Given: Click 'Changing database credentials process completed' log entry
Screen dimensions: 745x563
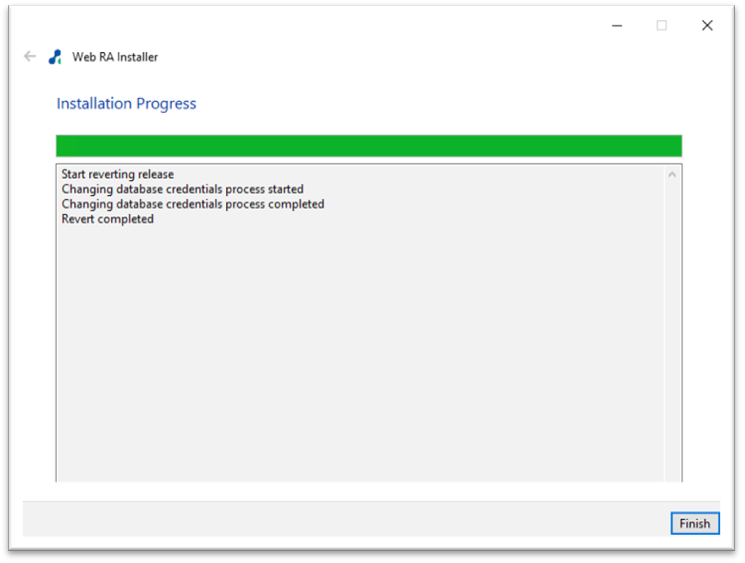Looking at the screenshot, I should (x=192, y=204).
